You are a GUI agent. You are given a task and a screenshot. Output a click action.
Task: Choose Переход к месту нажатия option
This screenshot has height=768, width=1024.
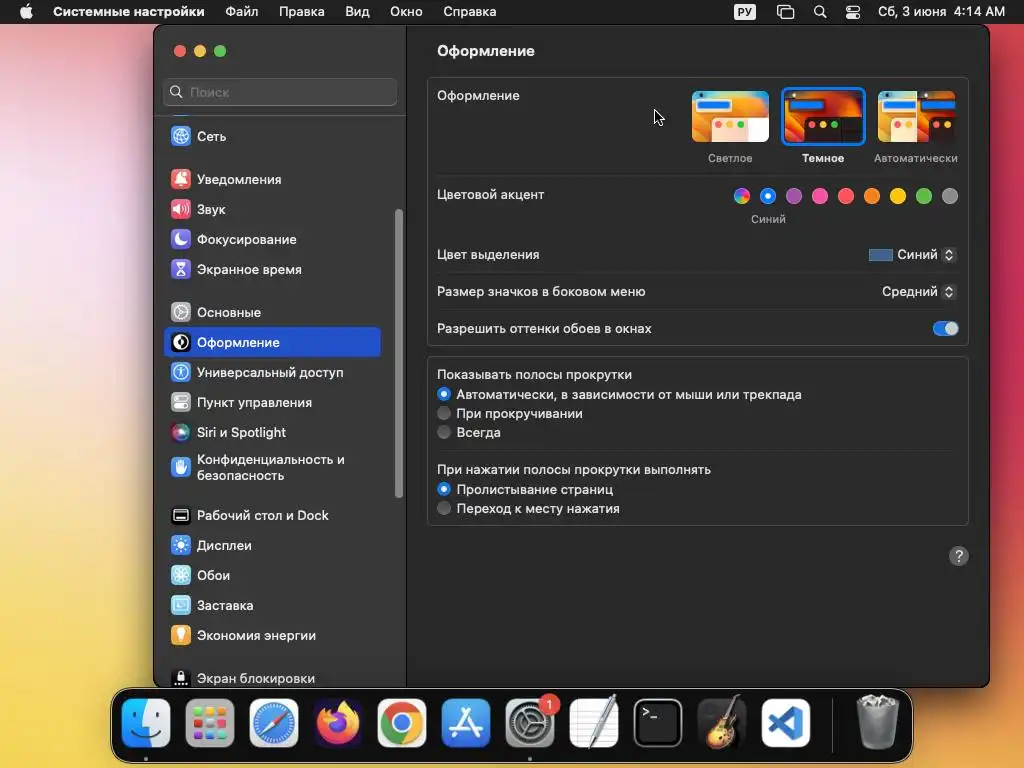pyautogui.click(x=444, y=507)
